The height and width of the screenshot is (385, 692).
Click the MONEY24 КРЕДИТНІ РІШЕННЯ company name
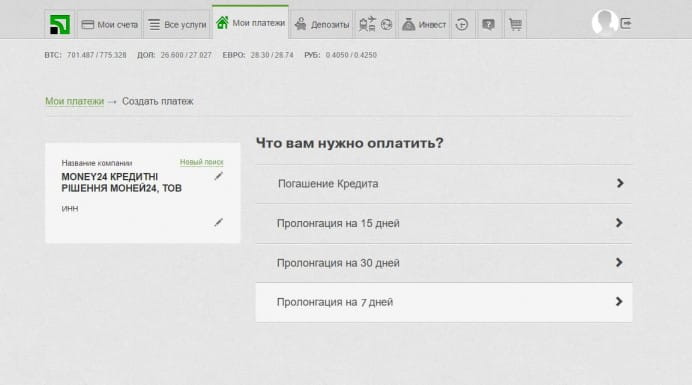tap(121, 182)
